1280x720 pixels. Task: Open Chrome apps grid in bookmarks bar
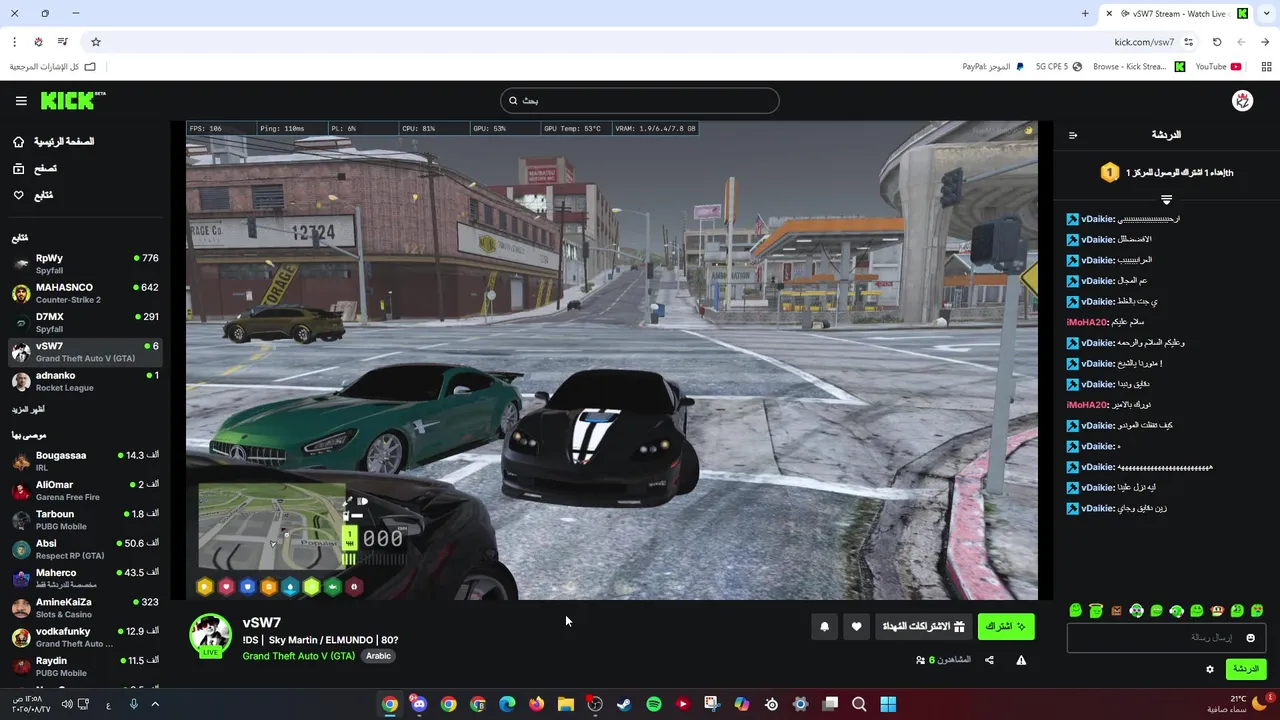tap(1266, 67)
